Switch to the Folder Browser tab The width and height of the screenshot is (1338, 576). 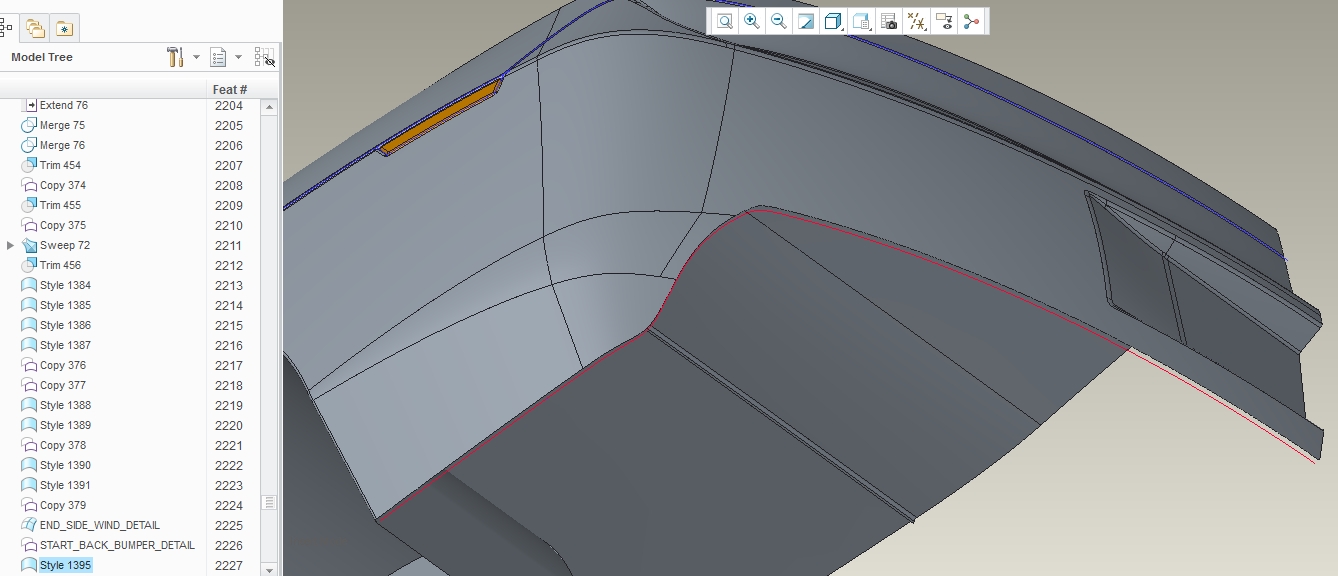click(x=35, y=28)
